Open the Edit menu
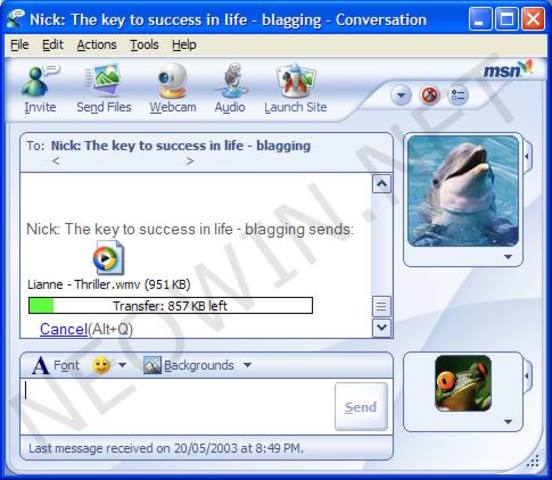552x480 pixels. 52,45
